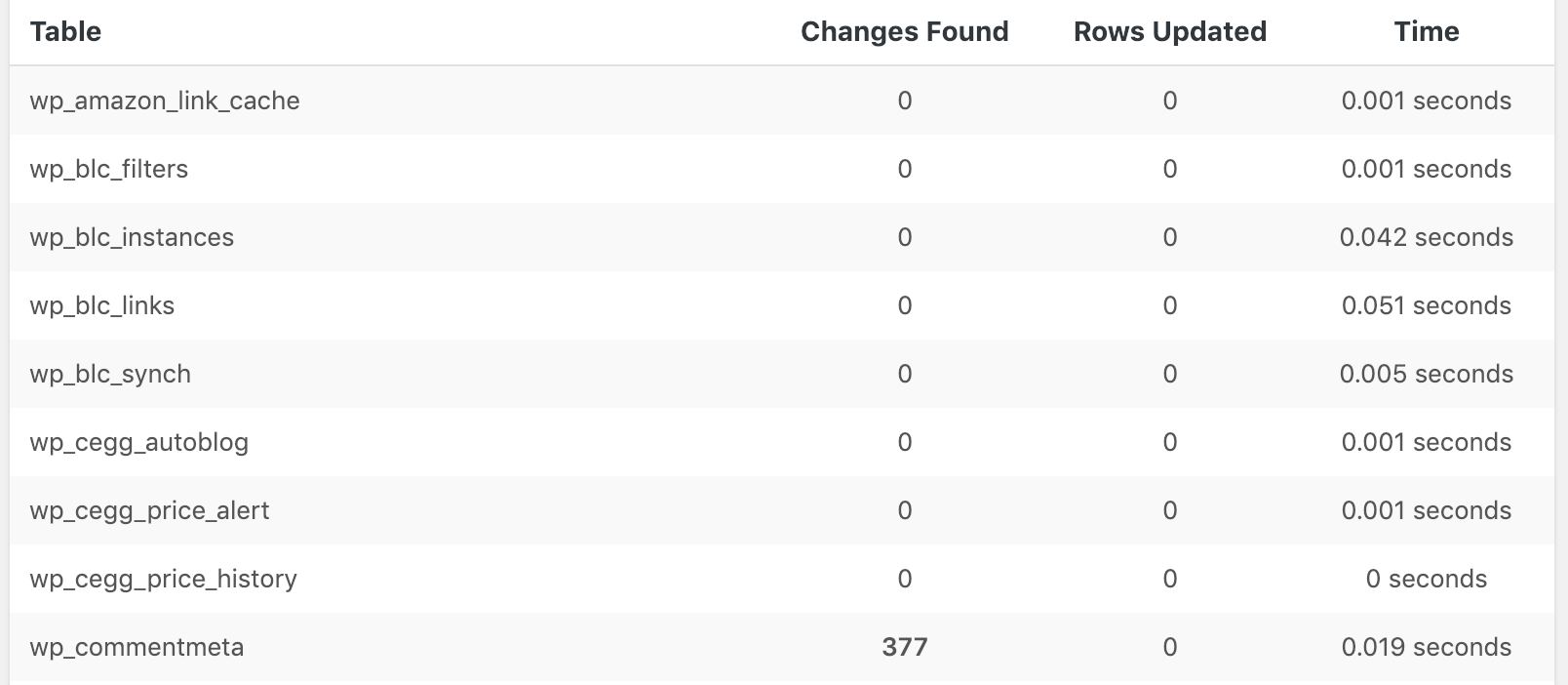Viewport: 1568px width, 685px height.
Task: Click the wp_blc_synch table name
Action: [x=110, y=374]
